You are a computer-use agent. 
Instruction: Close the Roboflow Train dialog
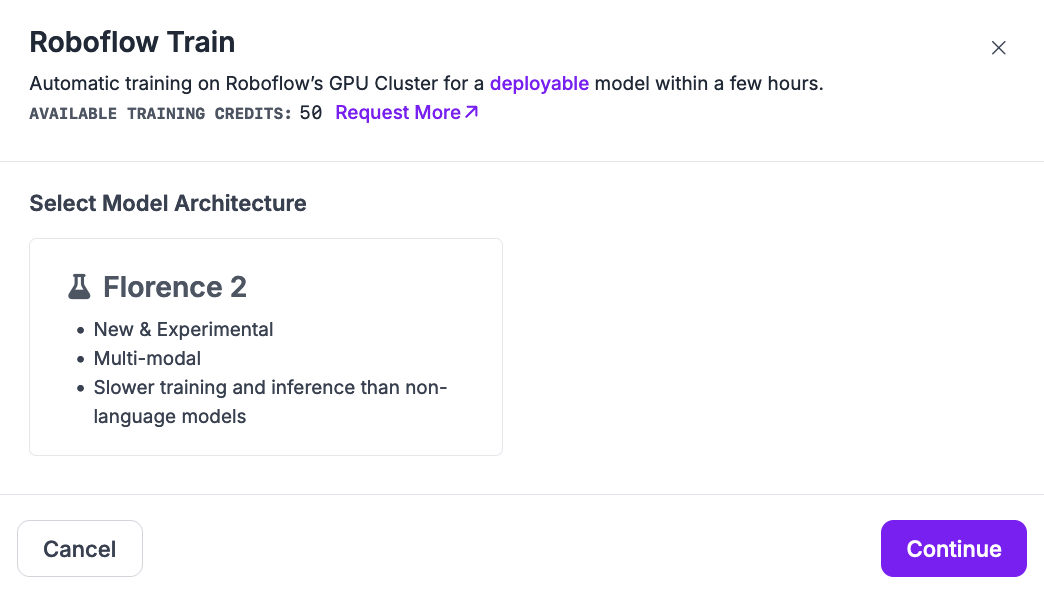pos(998,48)
